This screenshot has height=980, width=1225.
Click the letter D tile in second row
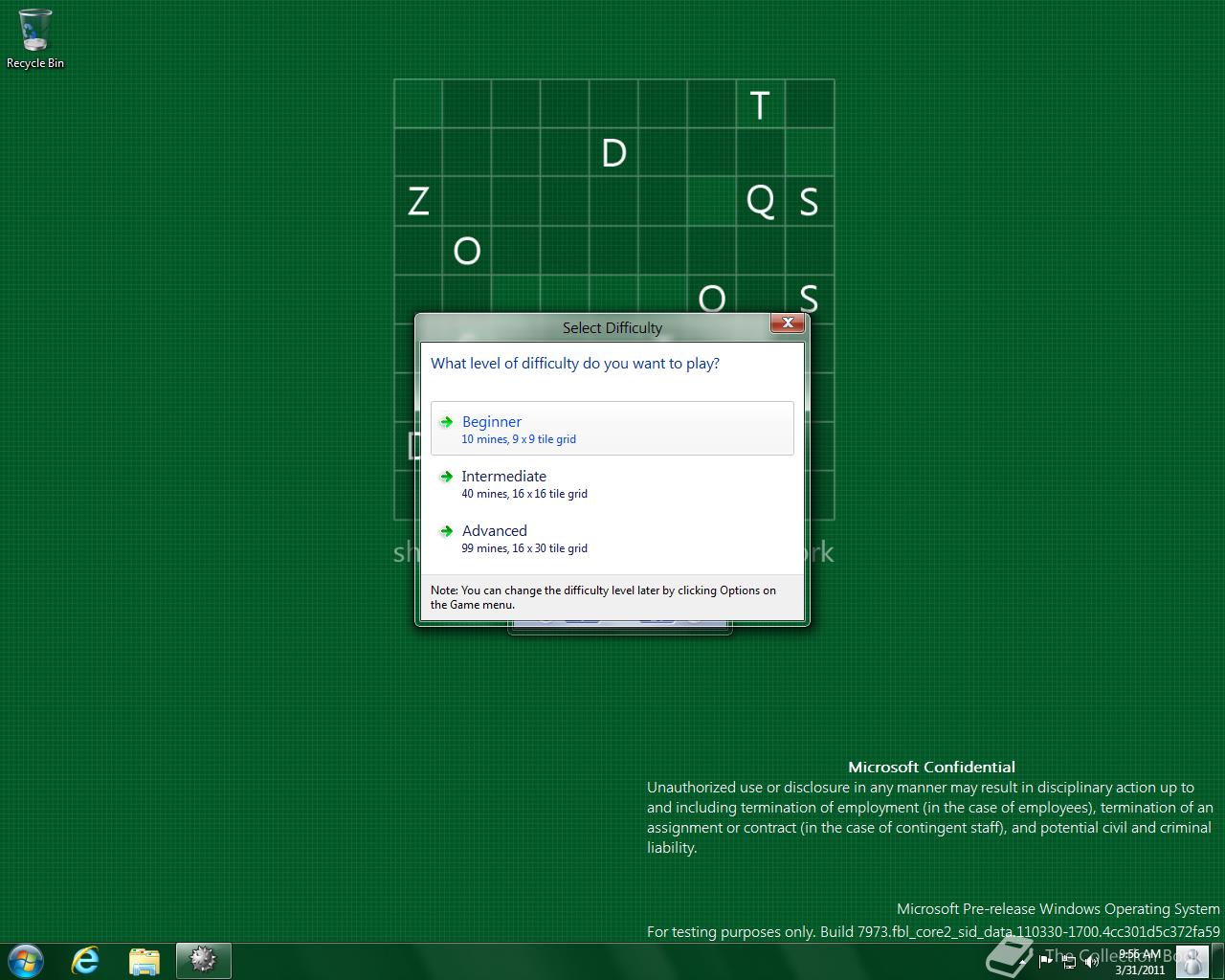613,153
